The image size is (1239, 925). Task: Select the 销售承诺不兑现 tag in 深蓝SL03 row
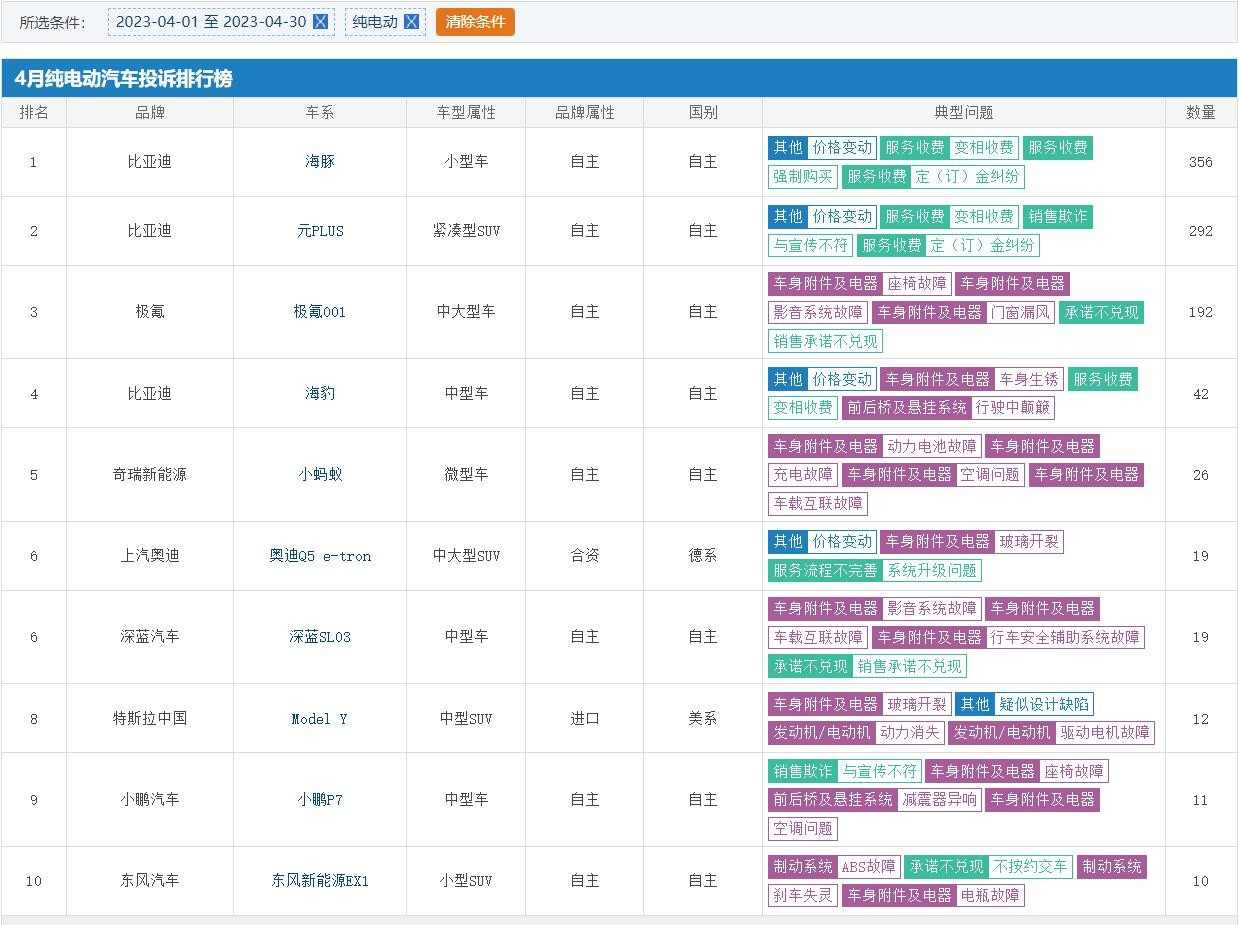point(910,666)
